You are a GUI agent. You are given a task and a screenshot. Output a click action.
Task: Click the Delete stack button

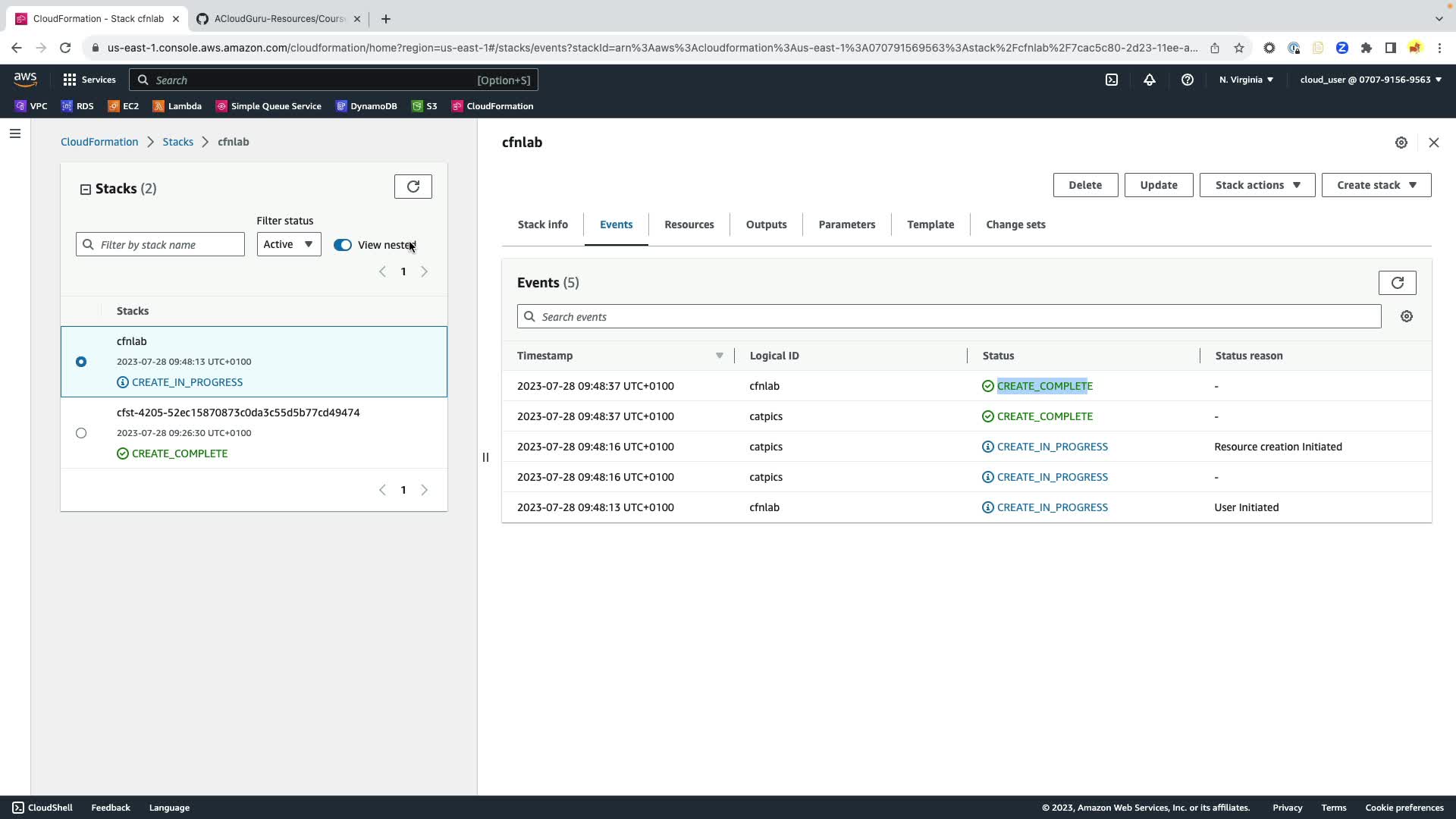tap(1084, 185)
